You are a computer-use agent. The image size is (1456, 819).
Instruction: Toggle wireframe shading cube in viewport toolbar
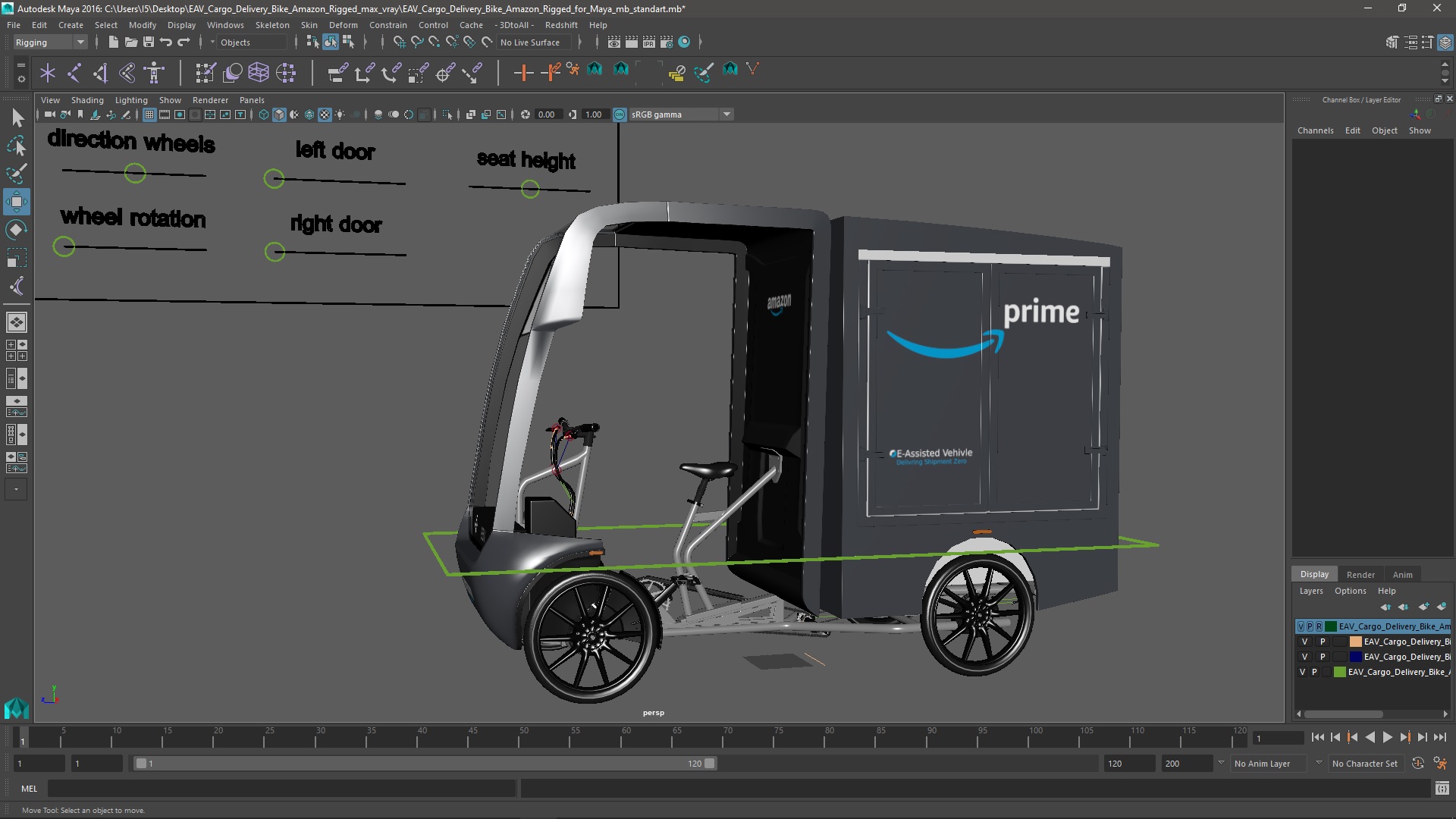pyautogui.click(x=264, y=115)
